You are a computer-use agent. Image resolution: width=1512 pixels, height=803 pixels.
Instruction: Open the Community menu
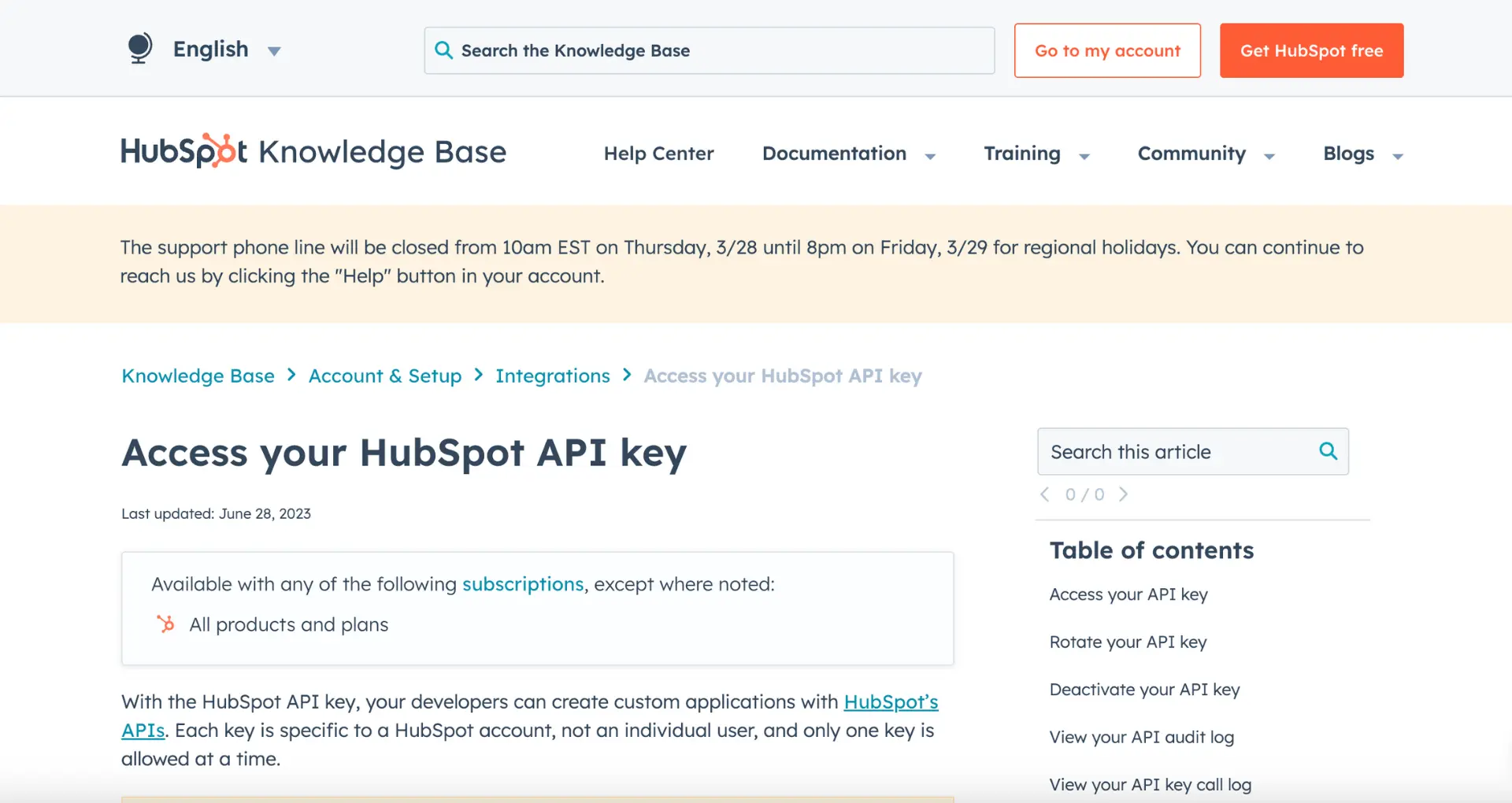[1191, 154]
